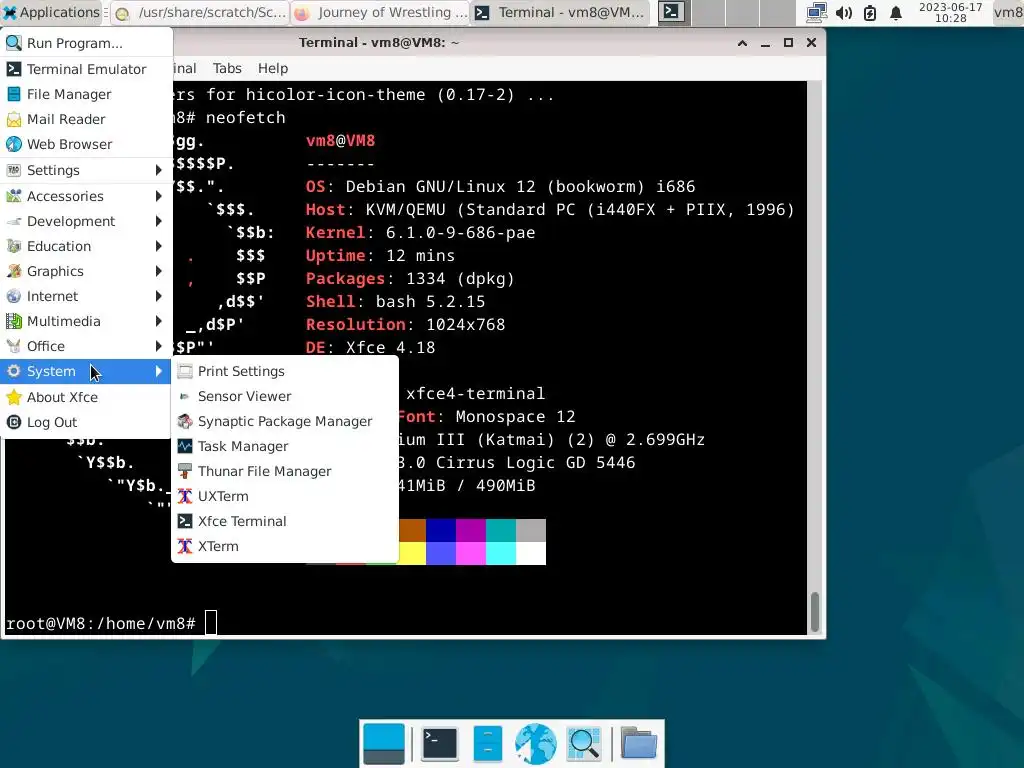
Task: Choose Log Out from the menu
Action: (x=86, y=422)
